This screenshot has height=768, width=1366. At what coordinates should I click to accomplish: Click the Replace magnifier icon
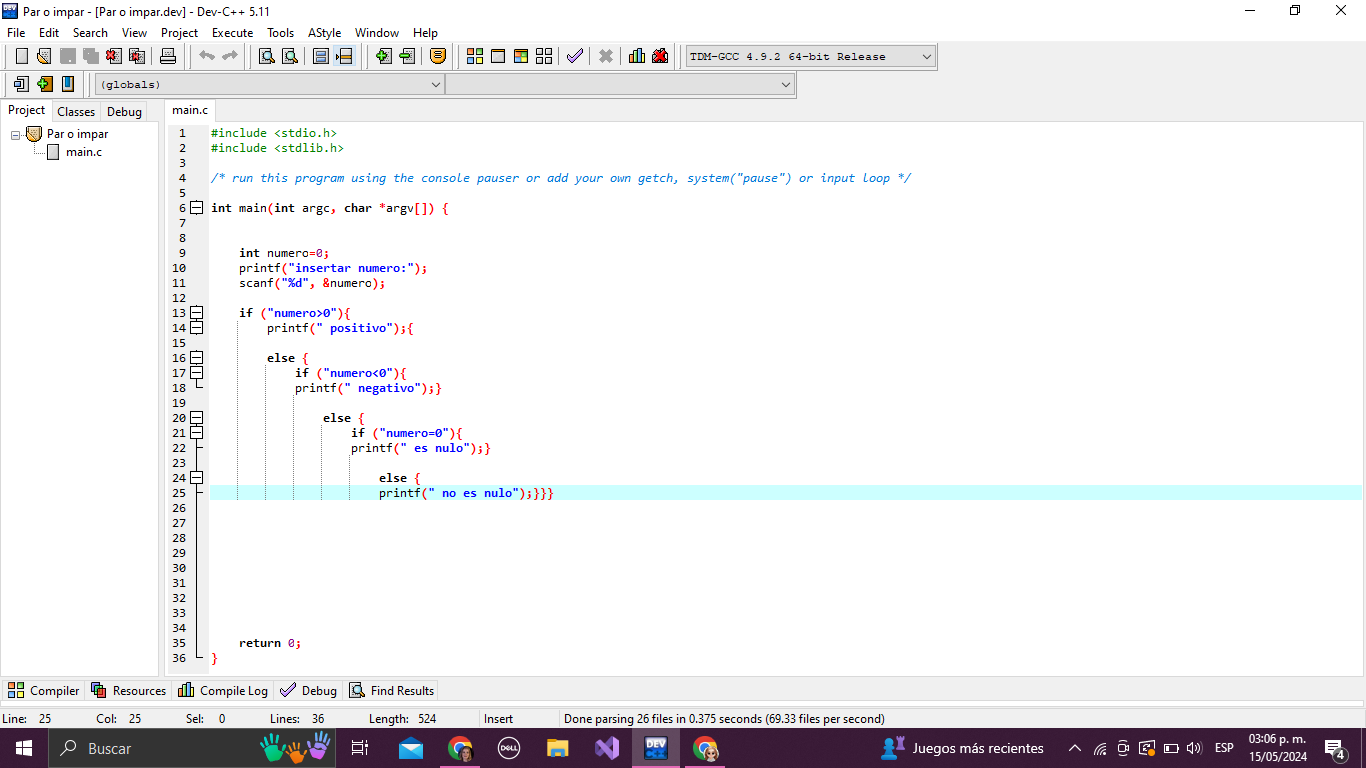pos(289,56)
